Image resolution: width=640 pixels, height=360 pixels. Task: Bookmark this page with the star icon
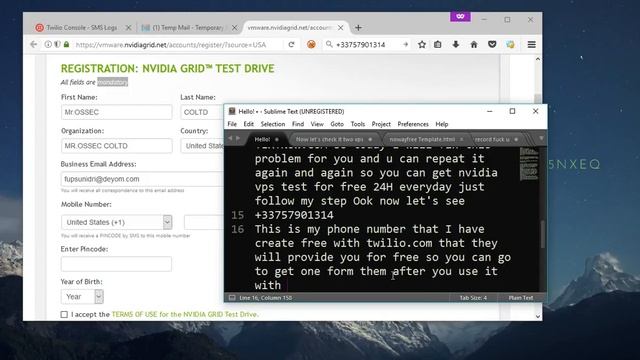(x=422, y=44)
